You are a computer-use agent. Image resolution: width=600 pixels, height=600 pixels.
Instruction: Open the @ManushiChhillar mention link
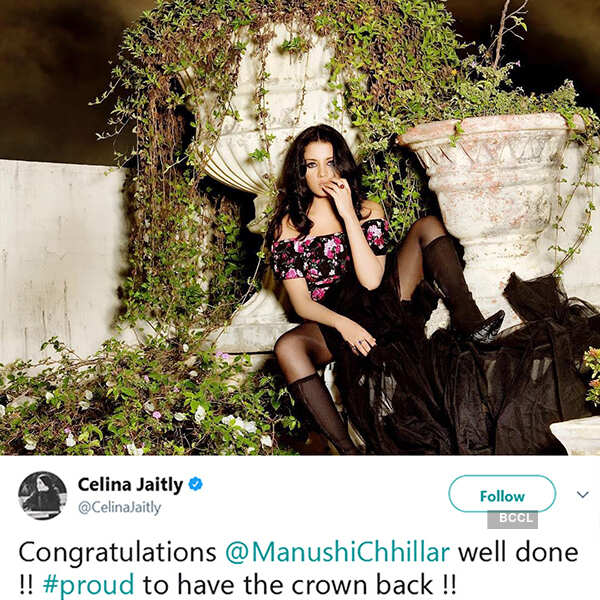click(338, 553)
